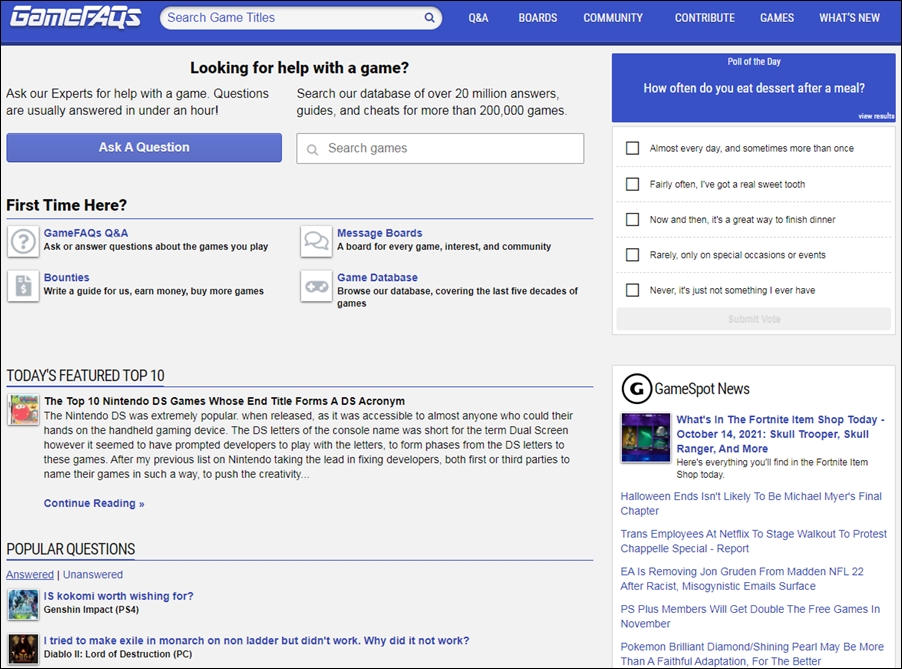902x669 pixels.
Task: Open the 'make exile in monarch' Diablo question
Action: (257, 640)
